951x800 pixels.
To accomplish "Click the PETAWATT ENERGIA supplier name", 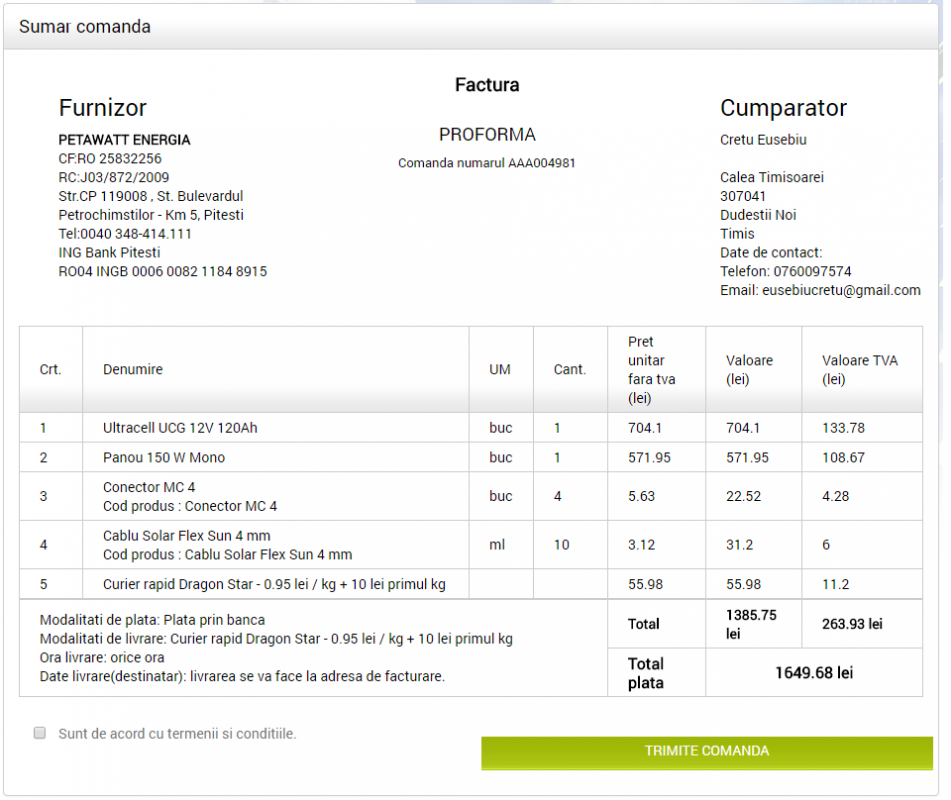I will coord(124,140).
